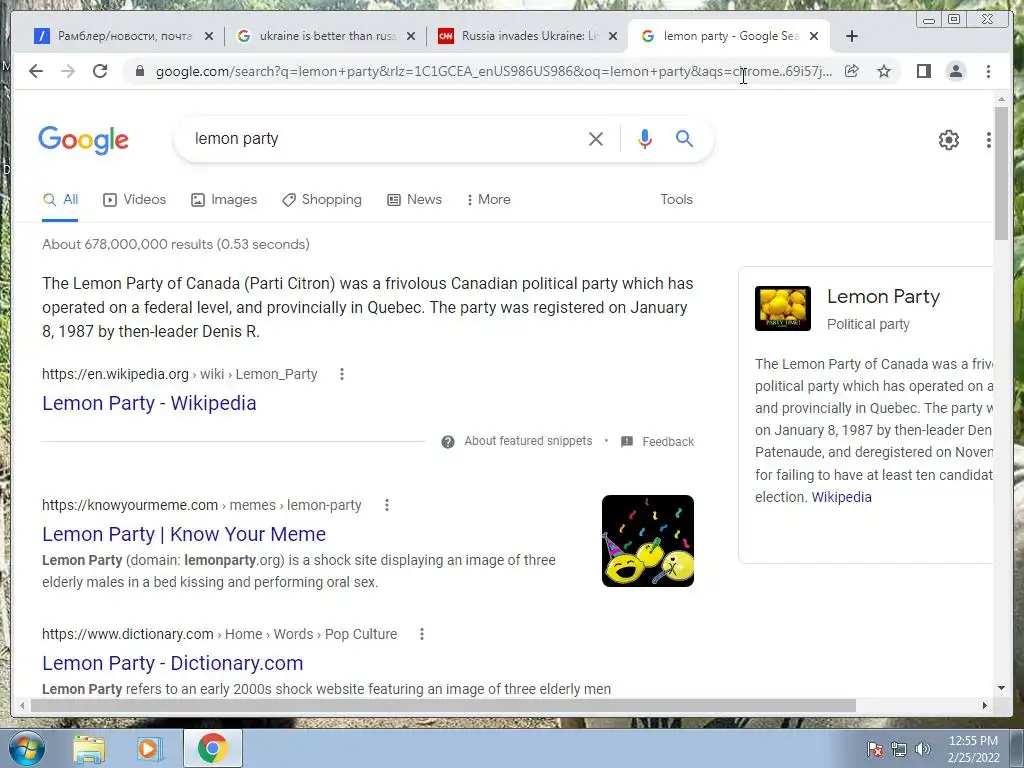Click the Google logo

pos(84,140)
